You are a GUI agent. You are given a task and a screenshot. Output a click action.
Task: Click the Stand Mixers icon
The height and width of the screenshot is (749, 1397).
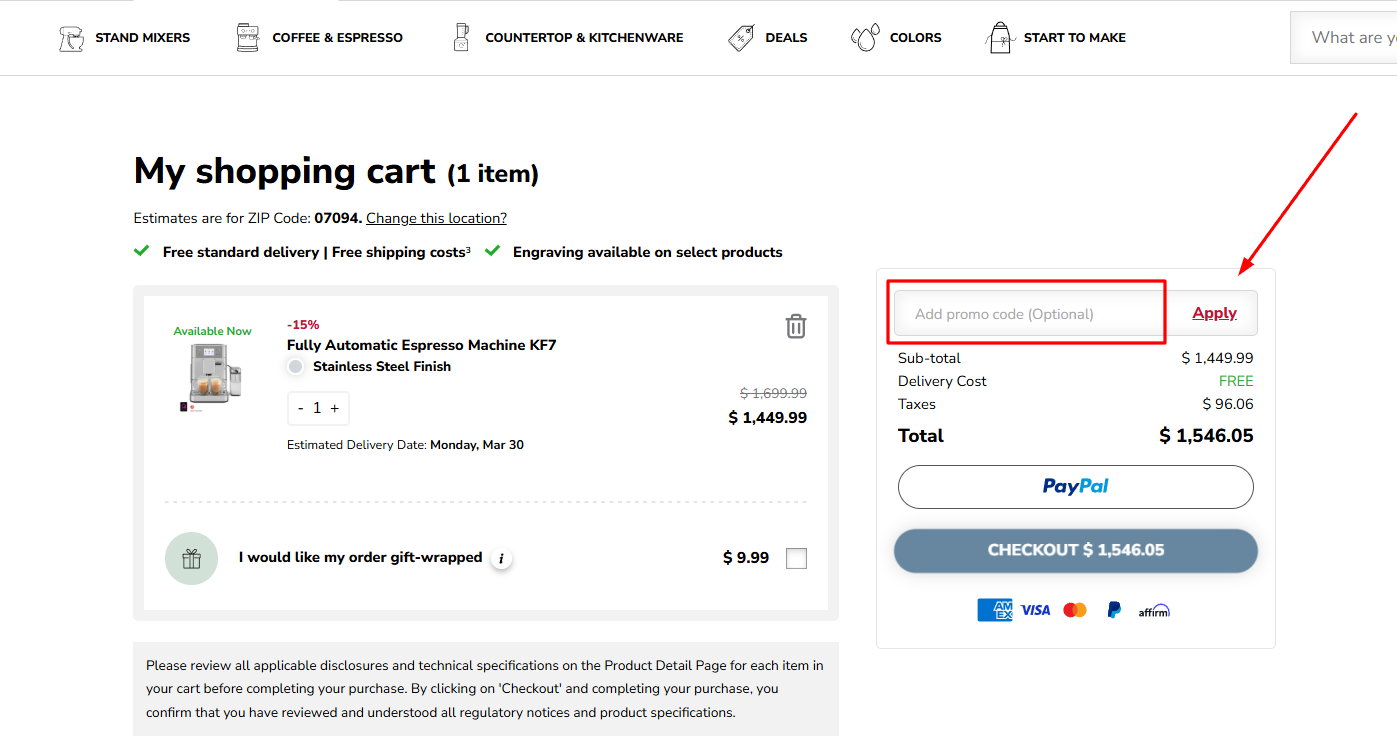coord(71,37)
